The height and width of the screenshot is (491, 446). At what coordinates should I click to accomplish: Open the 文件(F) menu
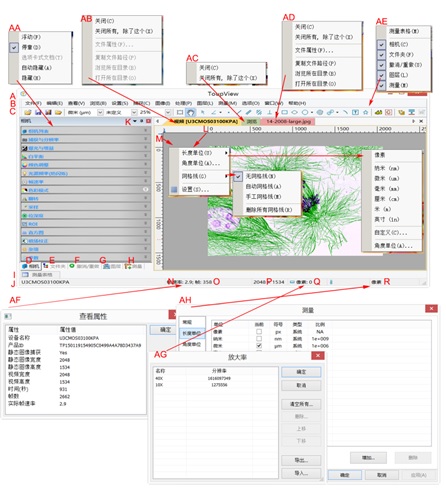[x=33, y=103]
